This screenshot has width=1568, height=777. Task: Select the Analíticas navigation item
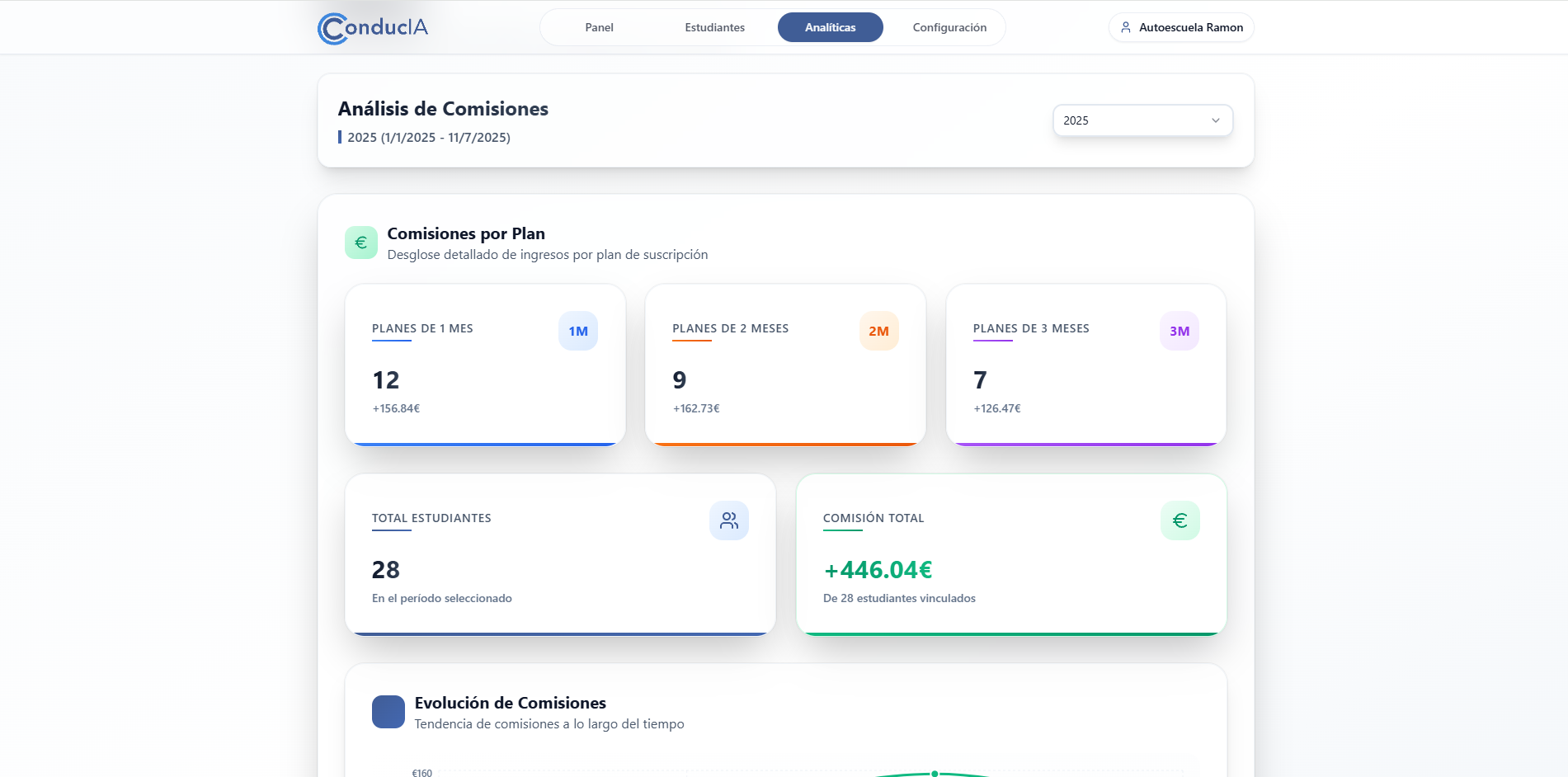pos(830,27)
